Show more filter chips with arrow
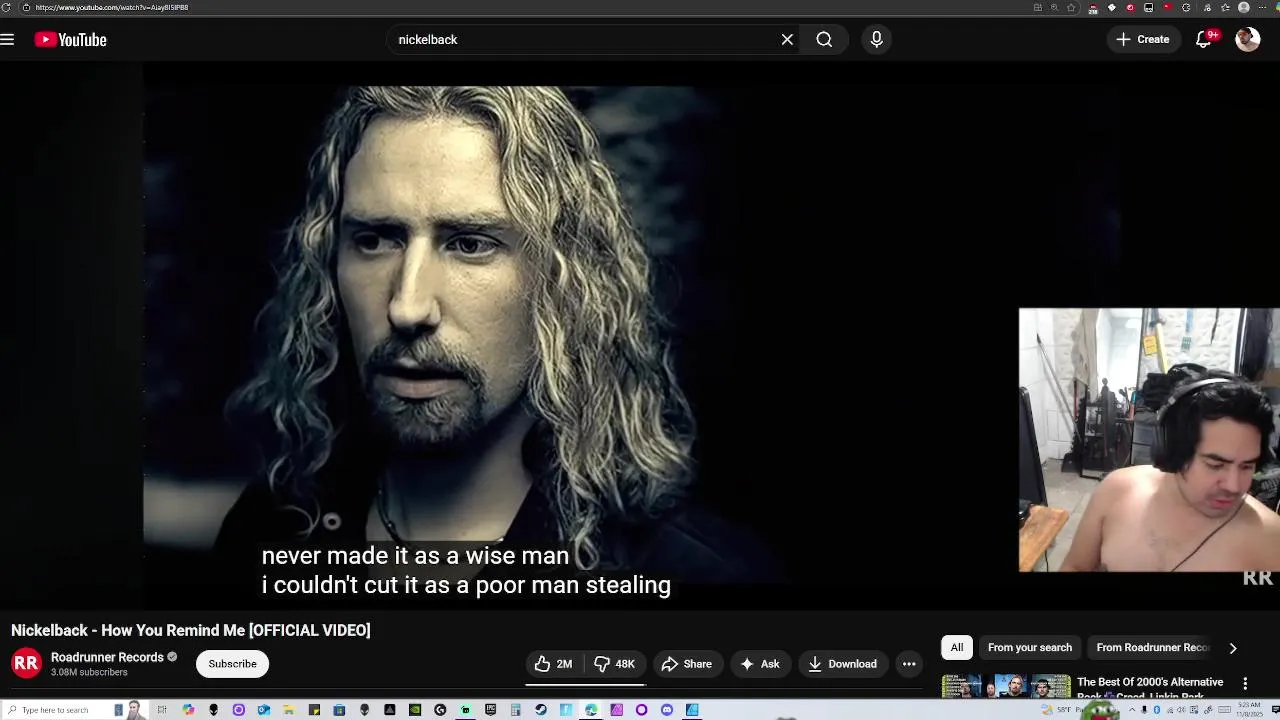 pos(1233,648)
